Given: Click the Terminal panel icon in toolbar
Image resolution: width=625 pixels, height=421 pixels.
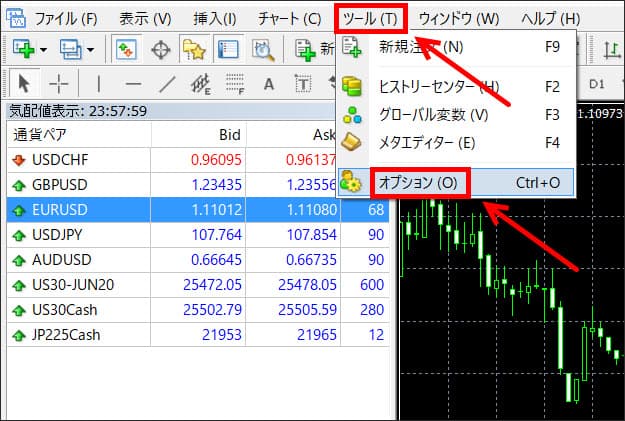Looking at the screenshot, I should point(227,48).
